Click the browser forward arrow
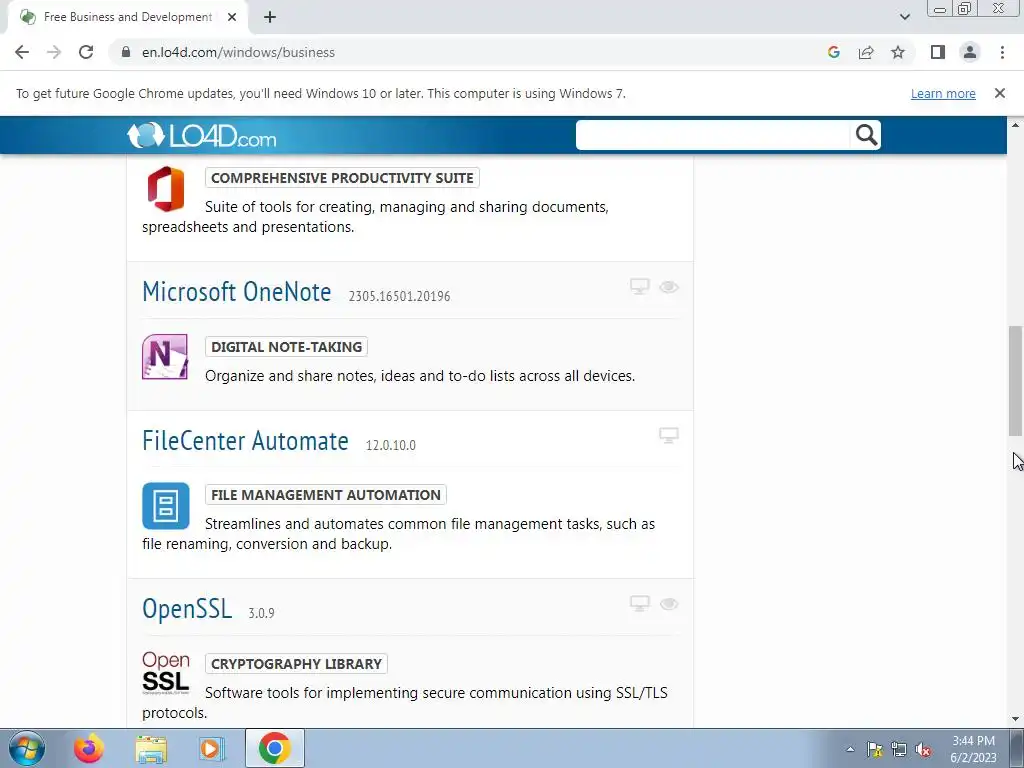 [x=54, y=52]
